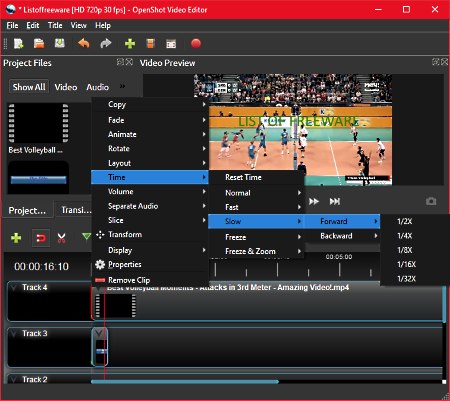The image size is (450, 401).
Task: Expand the Rotate submenu
Action: (150, 149)
